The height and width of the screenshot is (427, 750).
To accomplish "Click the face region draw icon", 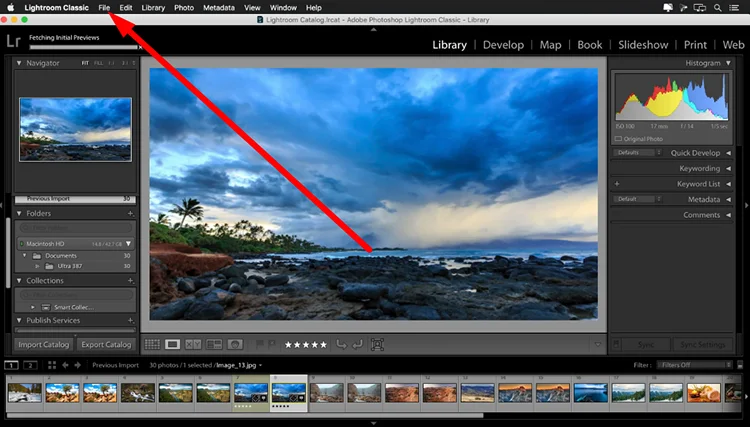I will [x=377, y=344].
